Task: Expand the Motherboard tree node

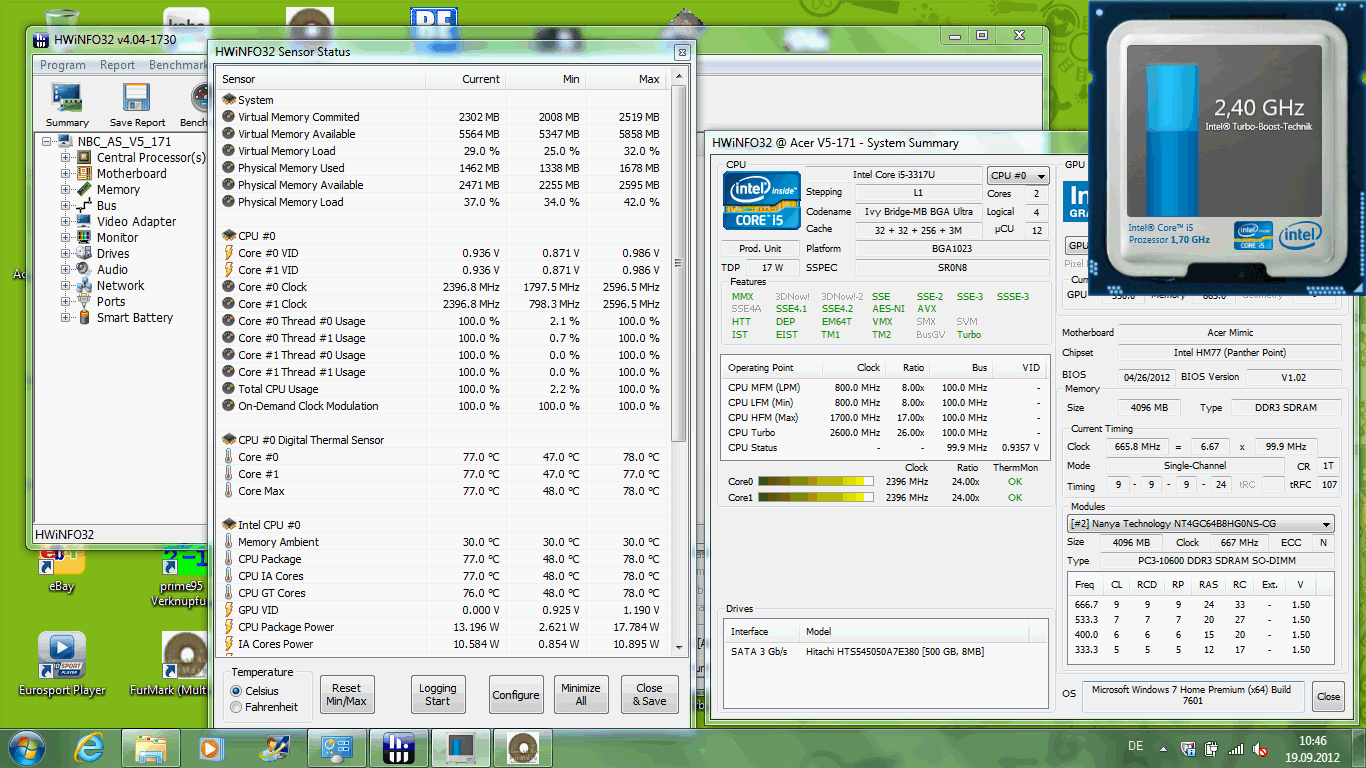Action: pos(66,174)
